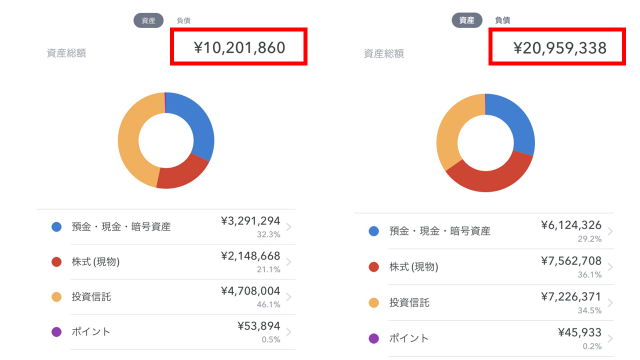Click red dot beside left 株式(現物)
640x360 pixels.
point(57,262)
